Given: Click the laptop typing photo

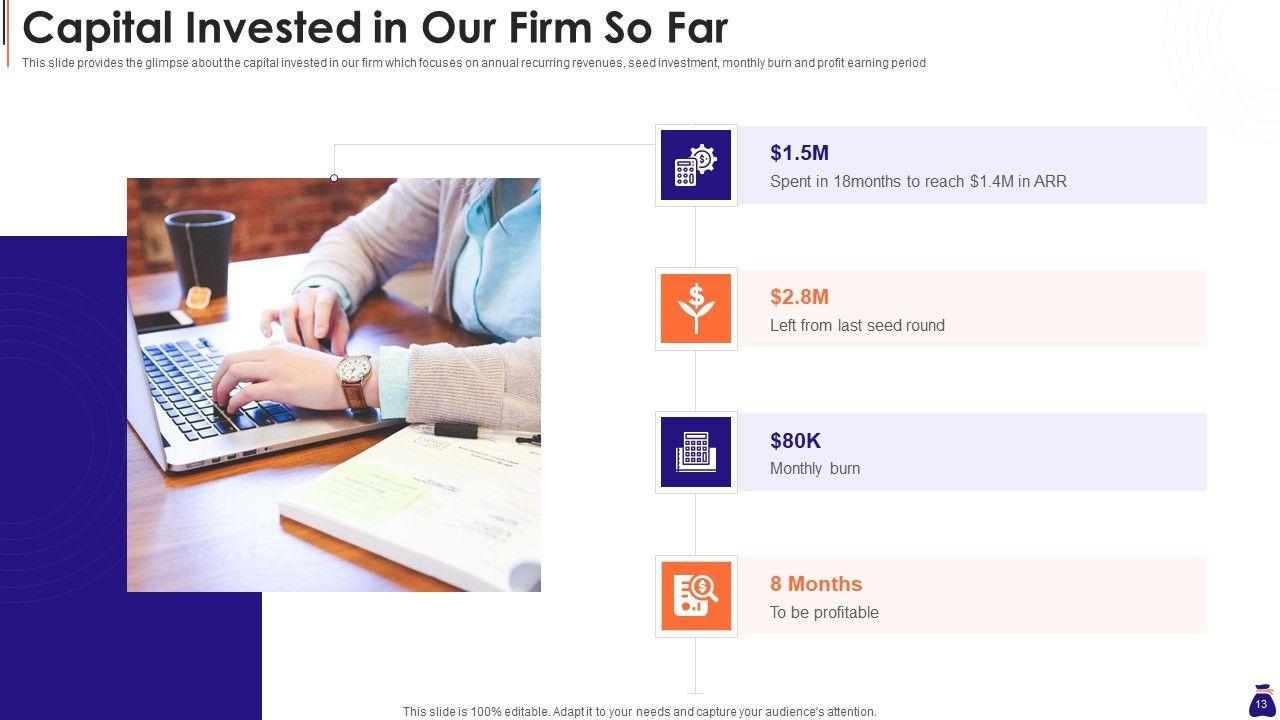Looking at the screenshot, I should coord(334,385).
